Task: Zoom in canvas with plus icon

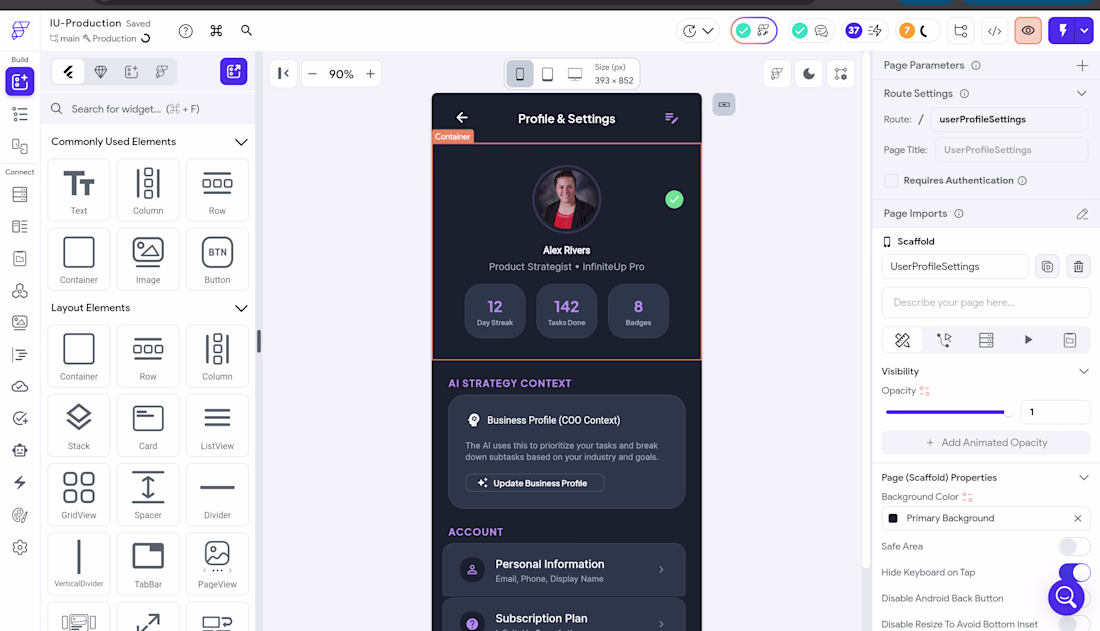Action: tap(370, 74)
